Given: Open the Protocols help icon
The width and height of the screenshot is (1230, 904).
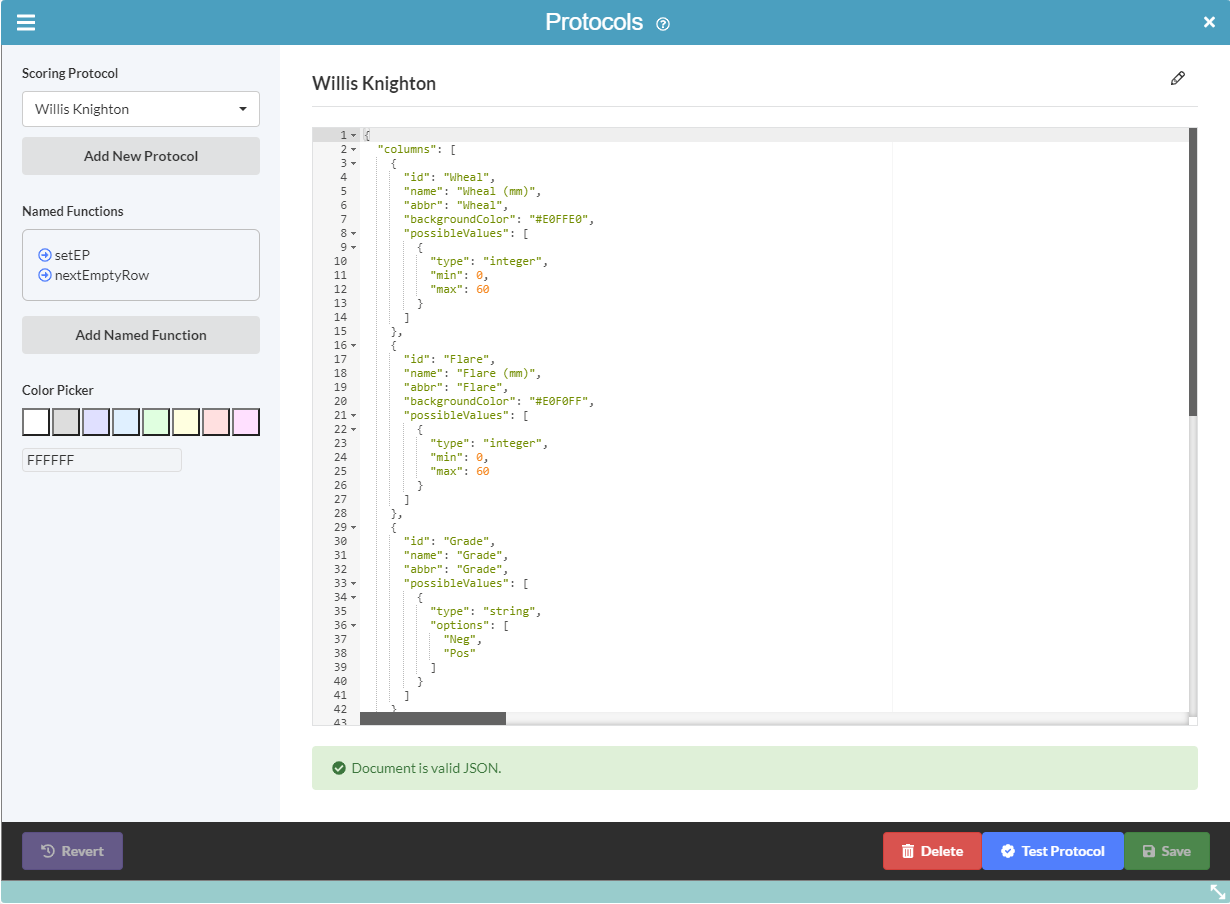Looking at the screenshot, I should pos(663,24).
